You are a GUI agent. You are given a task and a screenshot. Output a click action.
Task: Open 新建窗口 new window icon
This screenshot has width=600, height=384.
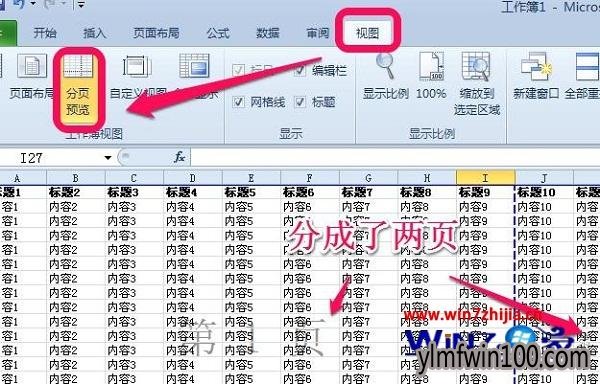[x=536, y=66]
